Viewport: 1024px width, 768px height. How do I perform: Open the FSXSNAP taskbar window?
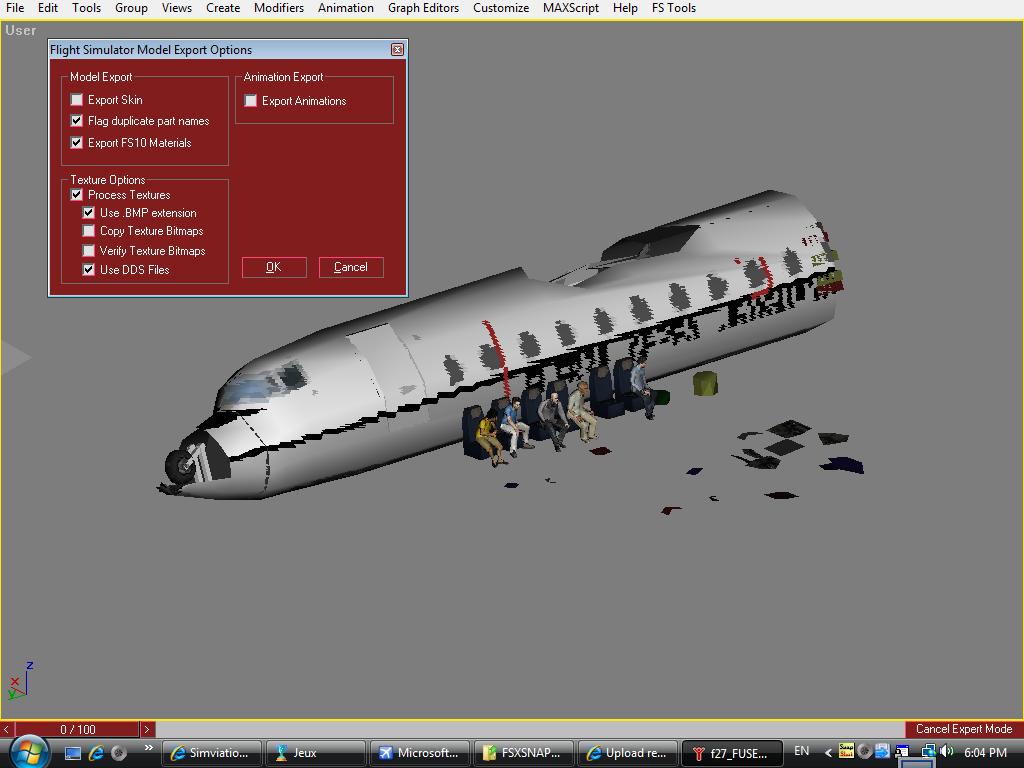click(522, 753)
